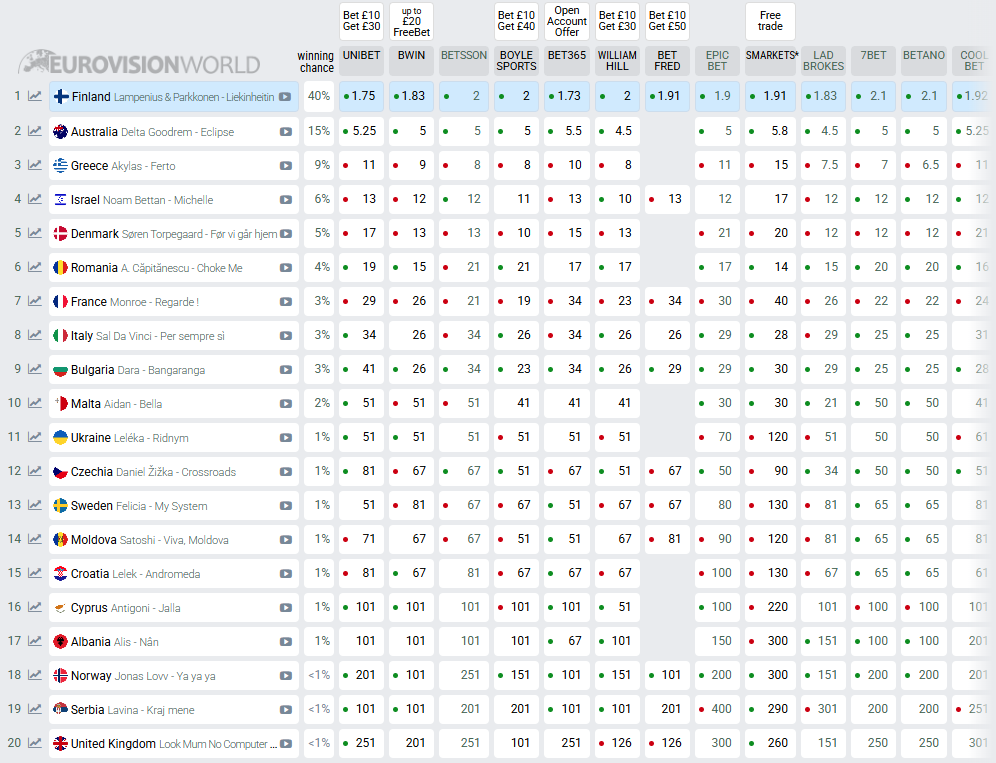Open the trend graph icon for Israel
This screenshot has width=996, height=763.
coord(35,199)
